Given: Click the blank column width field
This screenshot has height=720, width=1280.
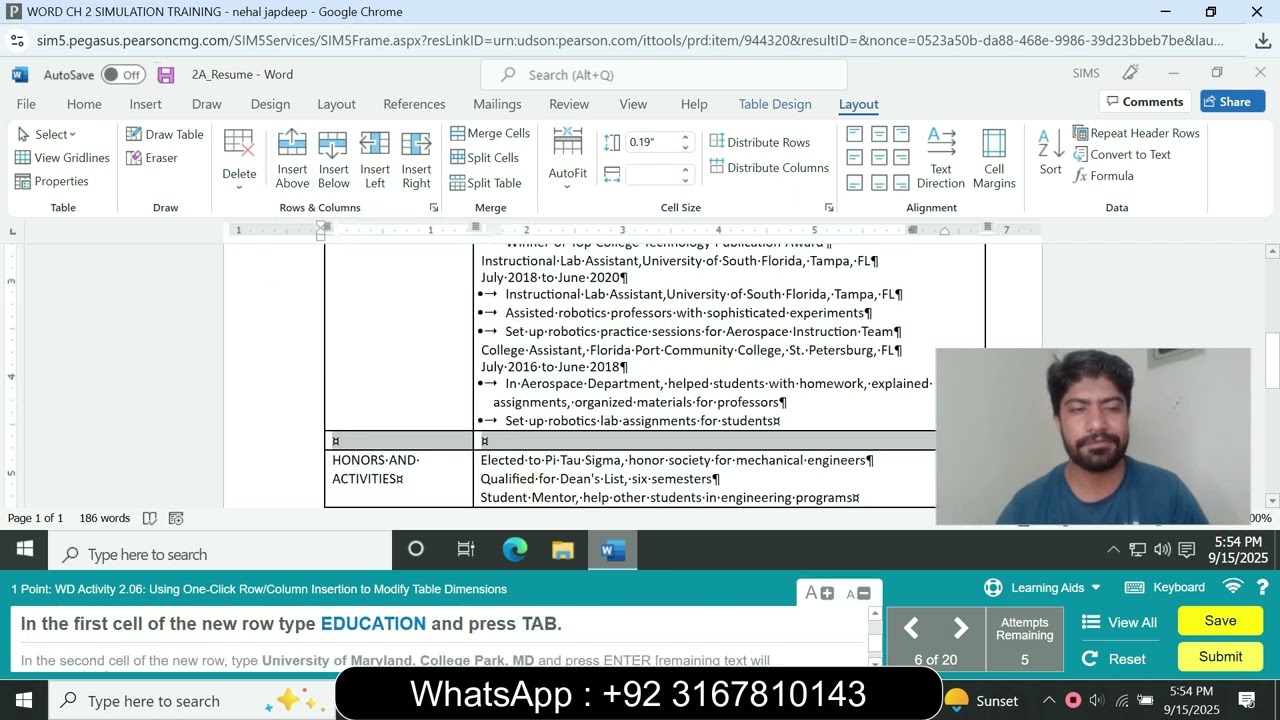Looking at the screenshot, I should tap(651, 174).
